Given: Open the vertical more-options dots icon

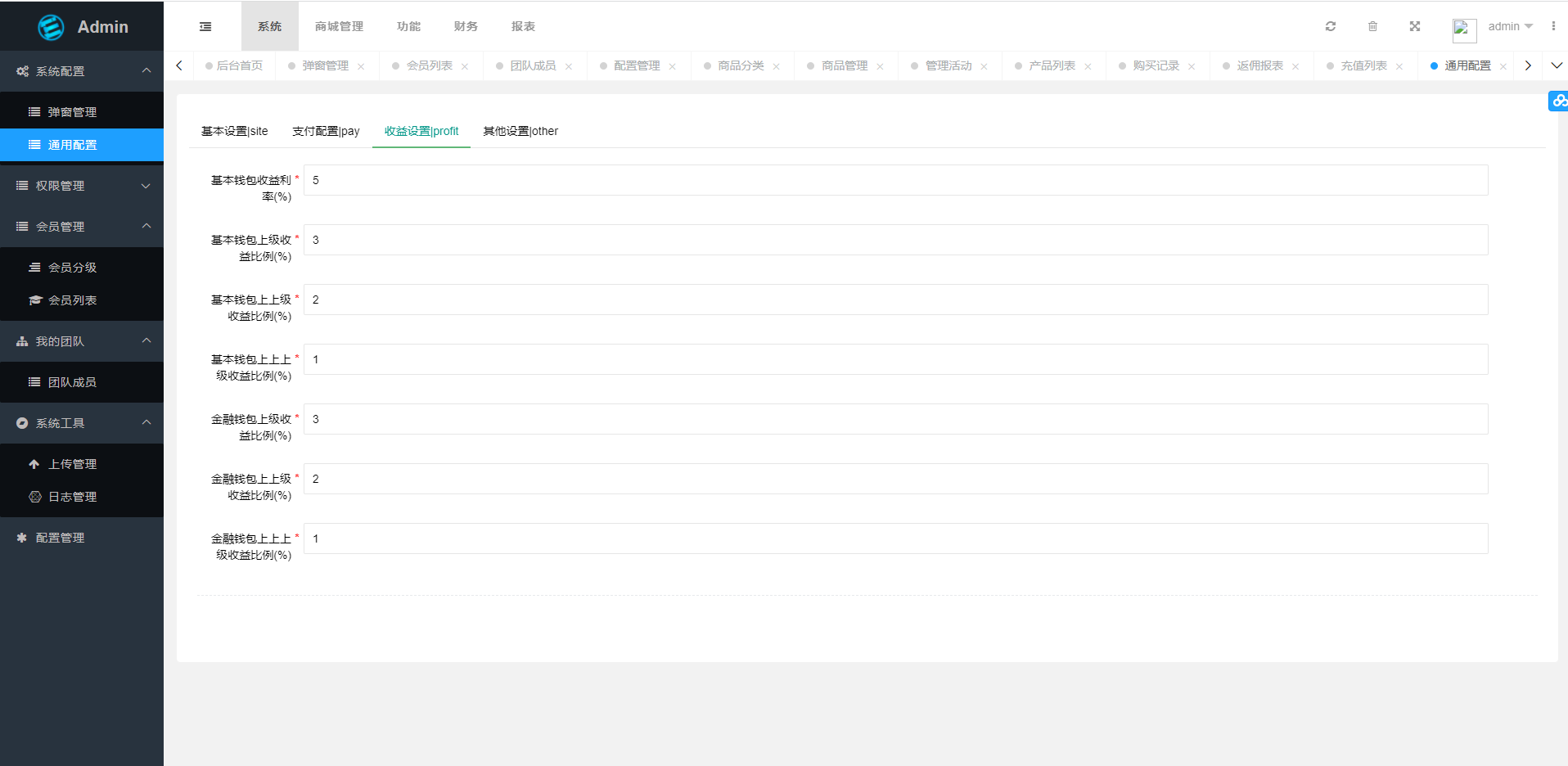Looking at the screenshot, I should (1552, 26).
